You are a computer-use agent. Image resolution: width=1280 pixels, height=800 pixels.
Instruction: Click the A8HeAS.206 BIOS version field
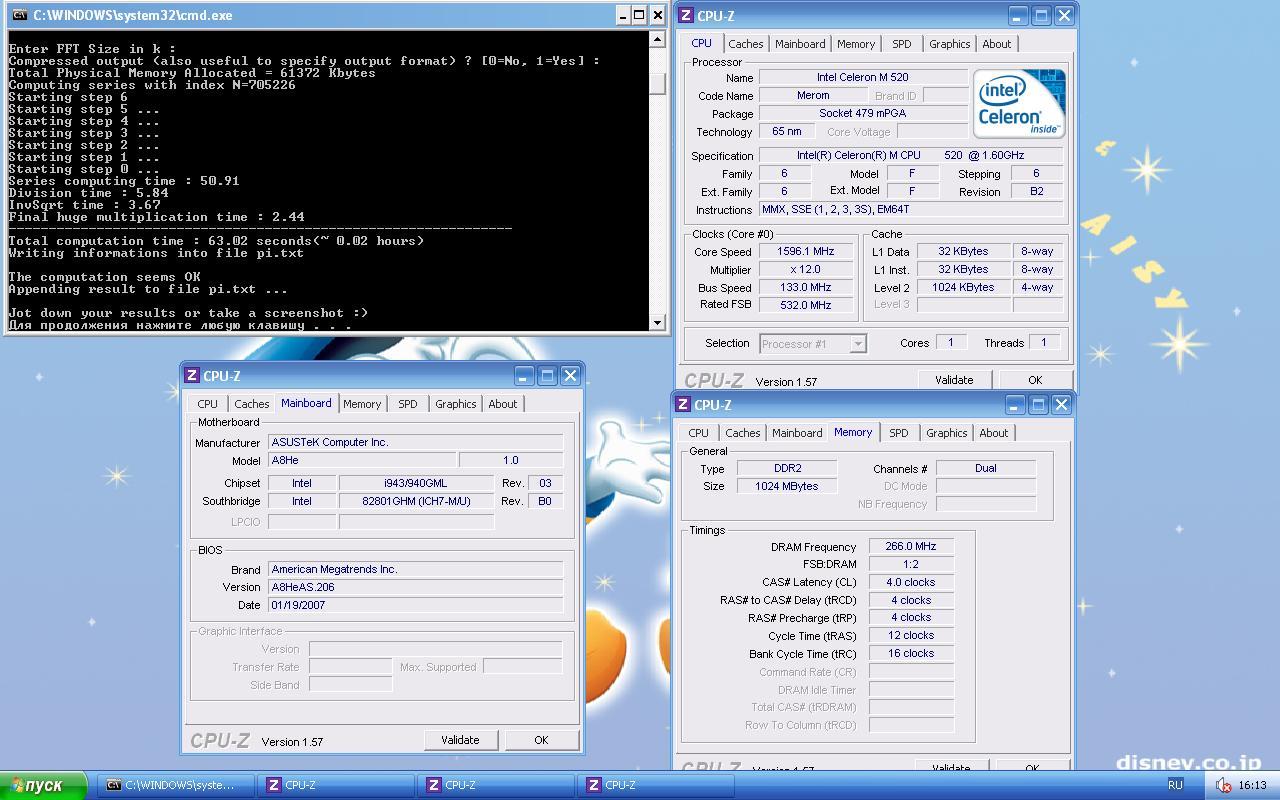(415, 587)
